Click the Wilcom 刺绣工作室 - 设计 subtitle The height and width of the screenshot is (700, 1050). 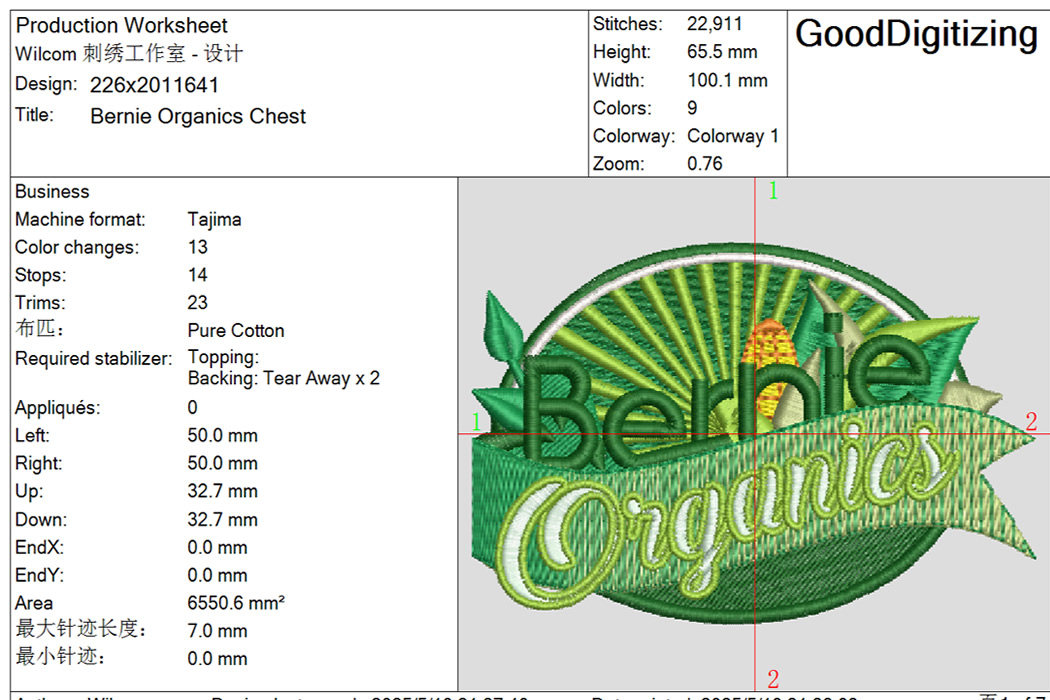click(129, 54)
